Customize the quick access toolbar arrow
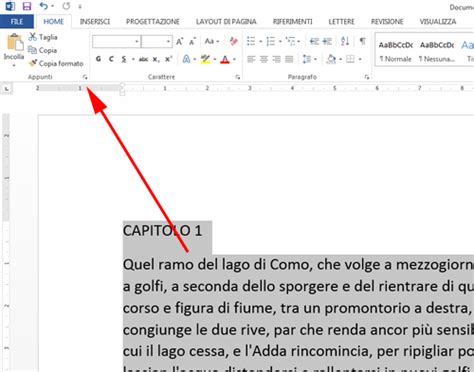This screenshot has height=372, width=474. click(80, 6)
